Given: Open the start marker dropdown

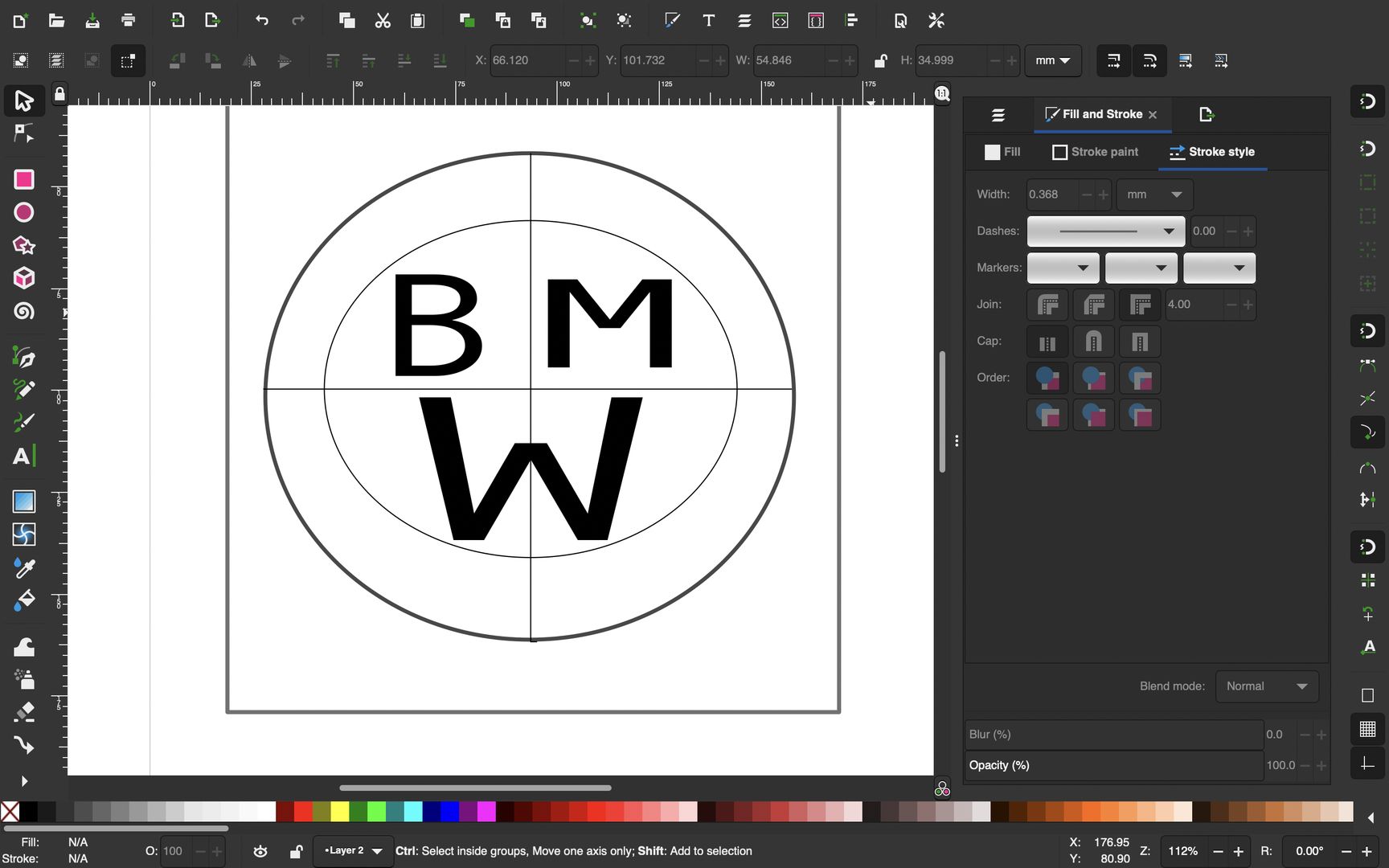Looking at the screenshot, I should pyautogui.click(x=1063, y=268).
